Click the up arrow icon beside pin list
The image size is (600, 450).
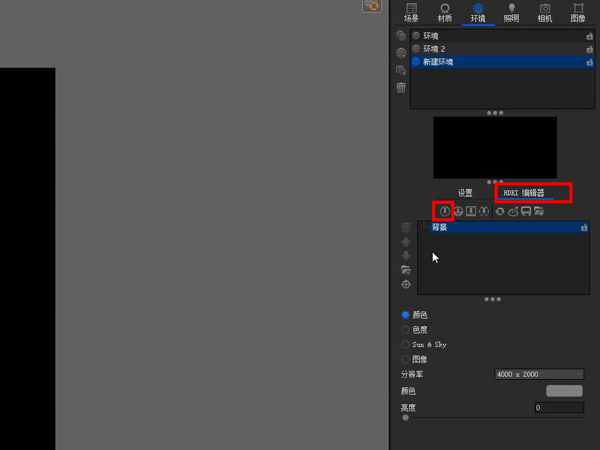(406, 242)
